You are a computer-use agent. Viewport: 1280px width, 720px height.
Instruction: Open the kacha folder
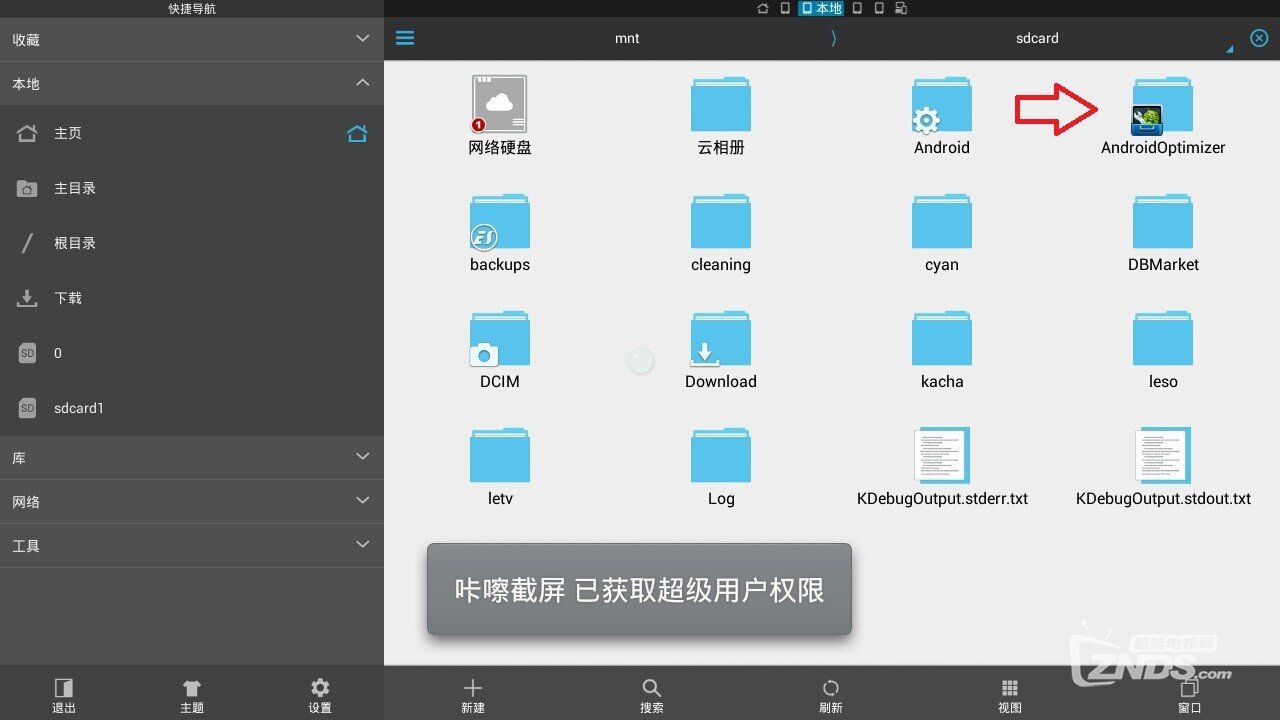[x=942, y=338]
